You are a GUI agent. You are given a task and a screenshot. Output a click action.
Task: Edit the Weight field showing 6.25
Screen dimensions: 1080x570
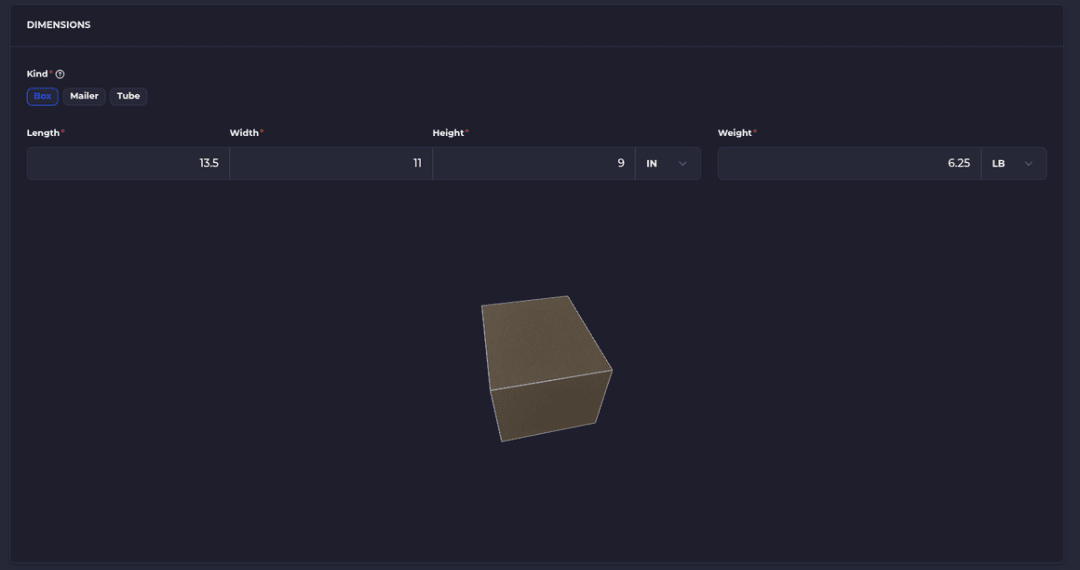849,163
